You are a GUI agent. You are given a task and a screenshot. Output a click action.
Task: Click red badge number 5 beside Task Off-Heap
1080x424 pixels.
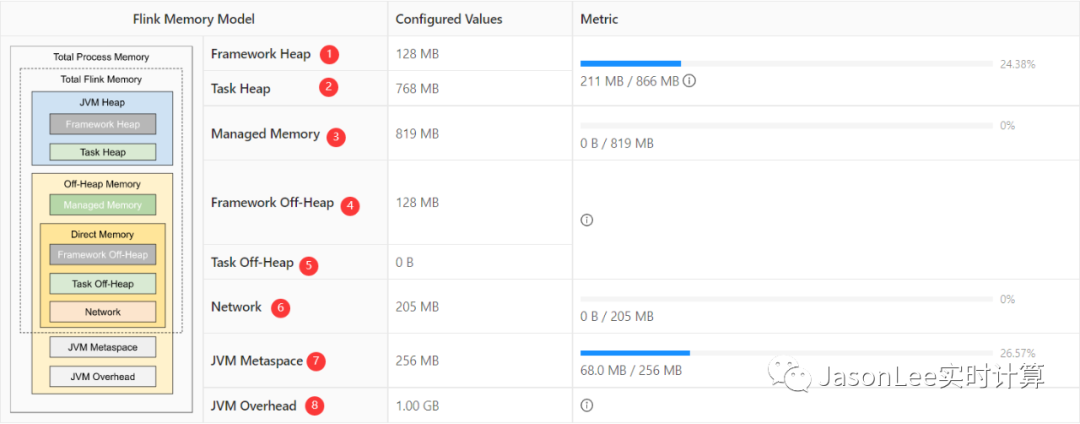pos(309,266)
